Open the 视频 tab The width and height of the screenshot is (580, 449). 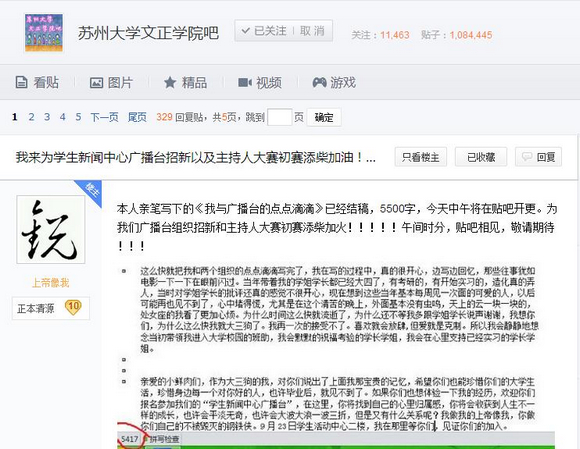click(260, 82)
